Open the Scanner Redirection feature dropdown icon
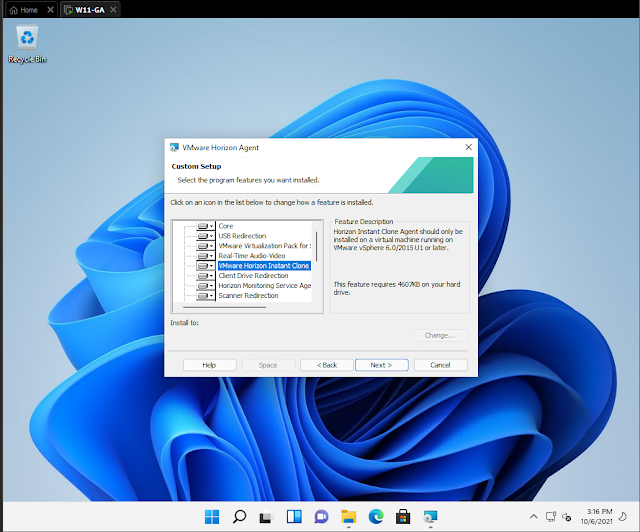 pyautogui.click(x=205, y=296)
